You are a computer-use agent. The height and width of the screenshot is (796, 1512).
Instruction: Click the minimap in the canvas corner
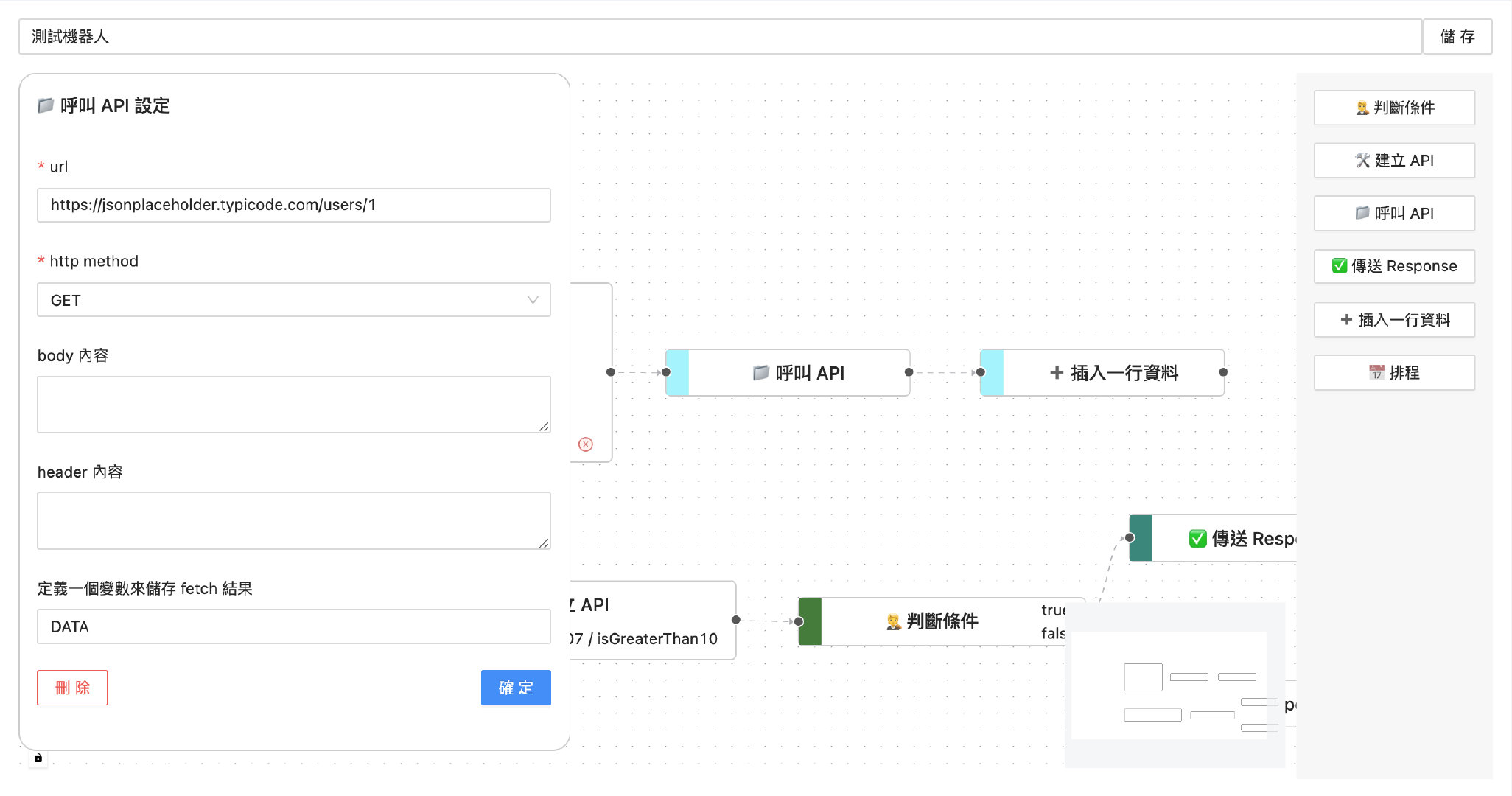[1175, 685]
